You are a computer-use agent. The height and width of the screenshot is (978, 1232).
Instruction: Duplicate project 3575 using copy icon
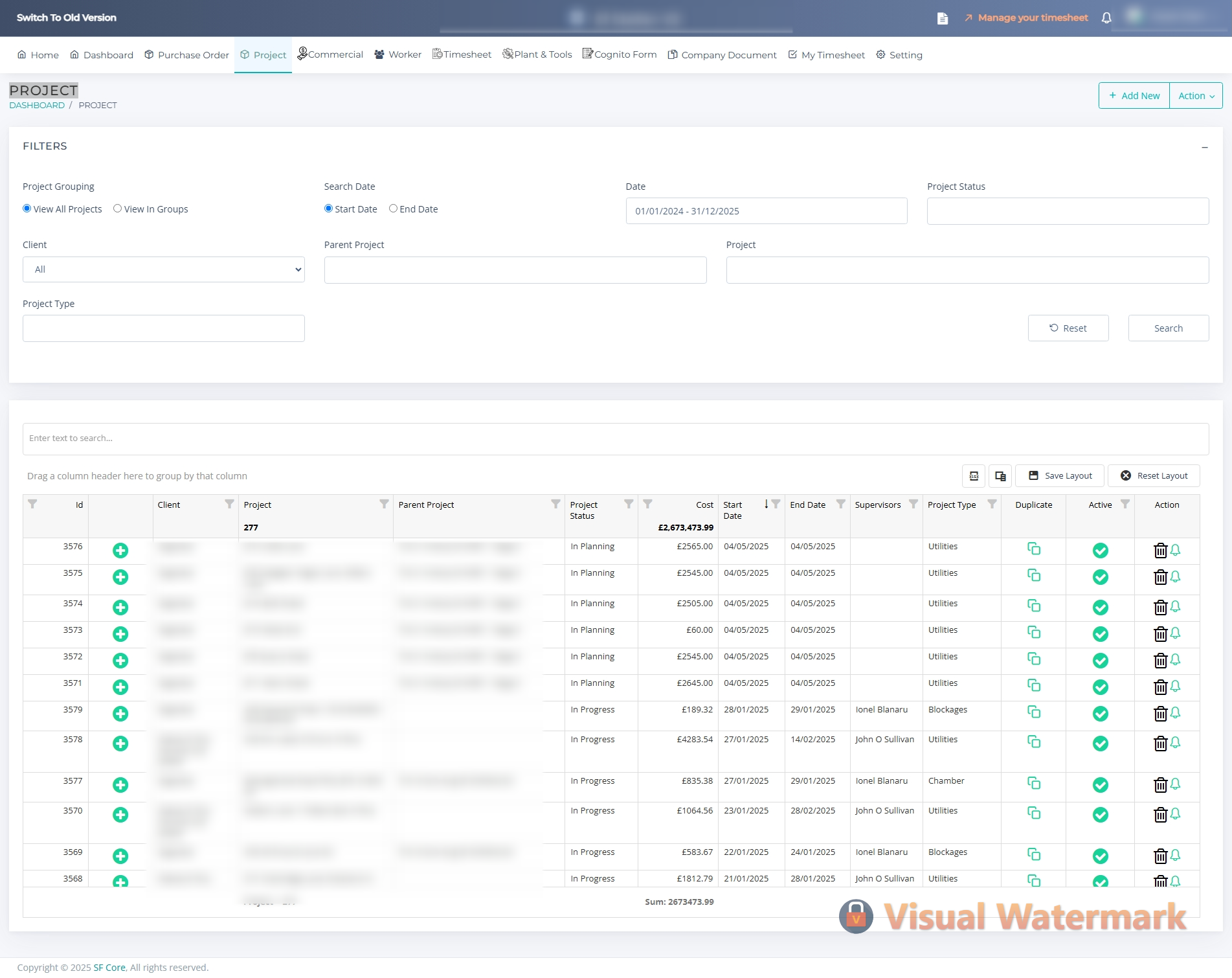tap(1034, 575)
